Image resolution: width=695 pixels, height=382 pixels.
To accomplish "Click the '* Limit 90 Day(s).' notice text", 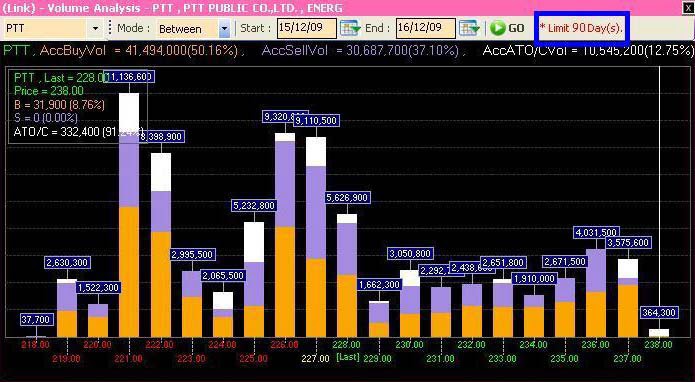I will point(581,28).
